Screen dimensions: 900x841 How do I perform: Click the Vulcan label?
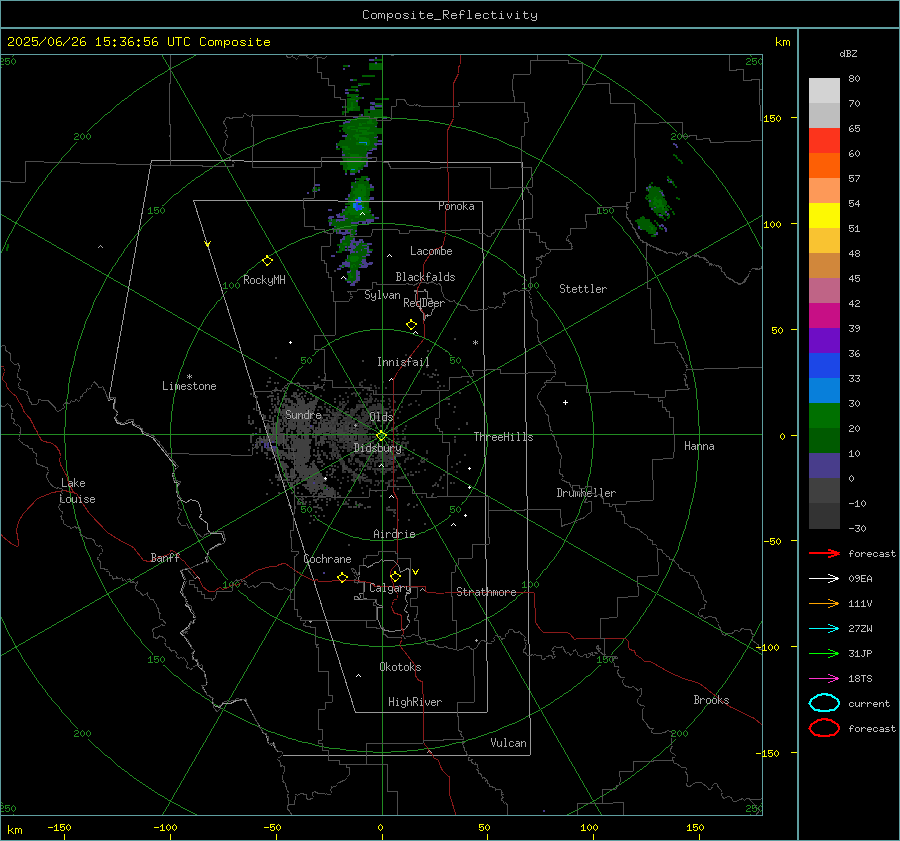click(508, 743)
